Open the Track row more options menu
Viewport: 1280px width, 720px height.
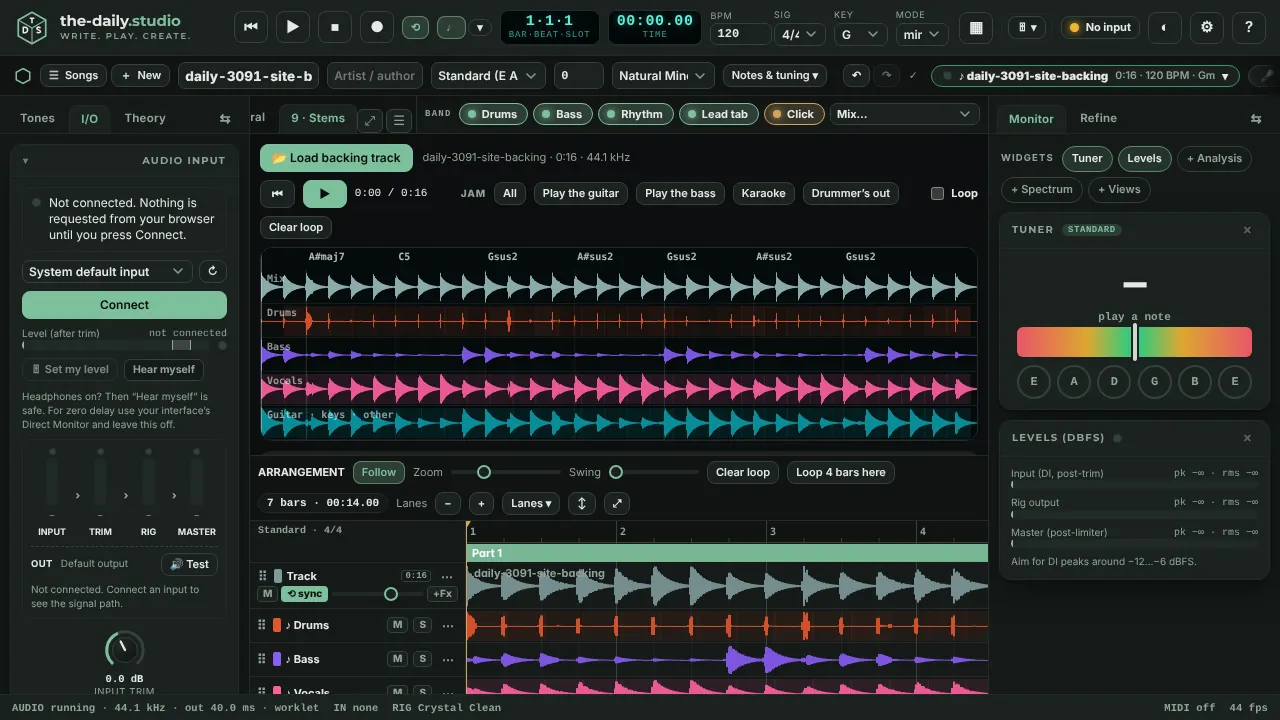[447, 576]
